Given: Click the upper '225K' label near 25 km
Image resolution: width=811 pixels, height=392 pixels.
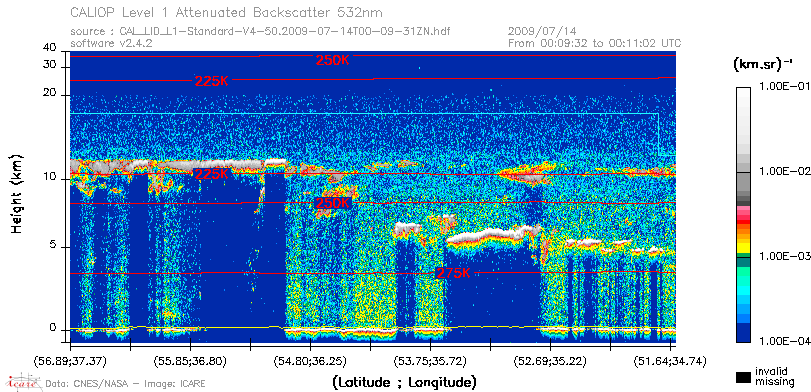Looking at the screenshot, I should click(212, 81).
